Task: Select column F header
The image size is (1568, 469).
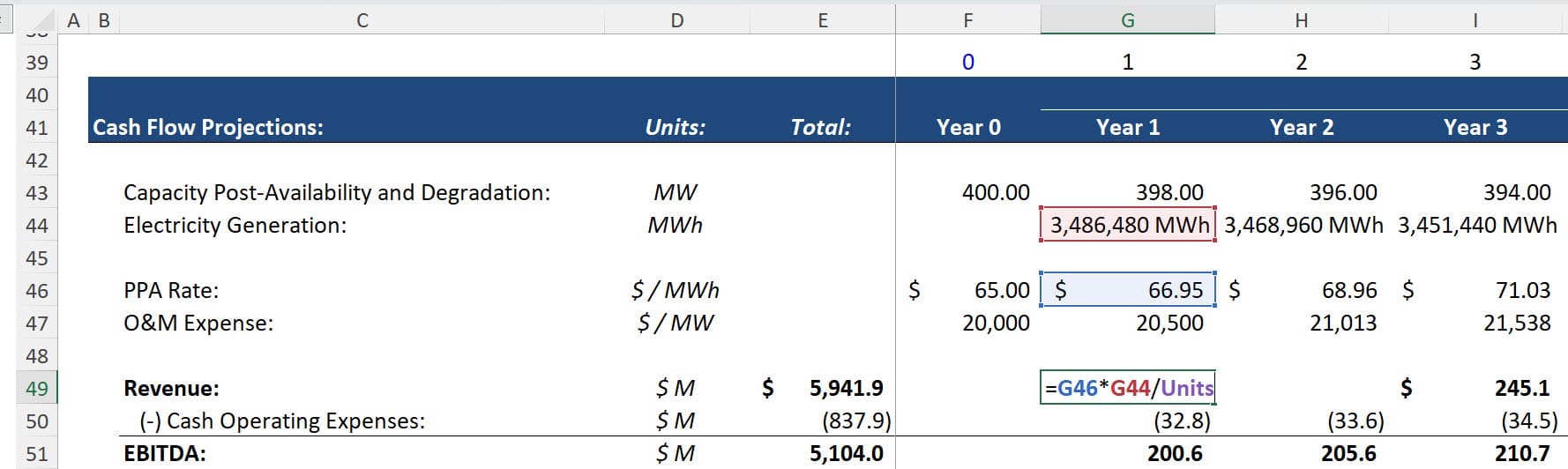Action: click(x=967, y=20)
